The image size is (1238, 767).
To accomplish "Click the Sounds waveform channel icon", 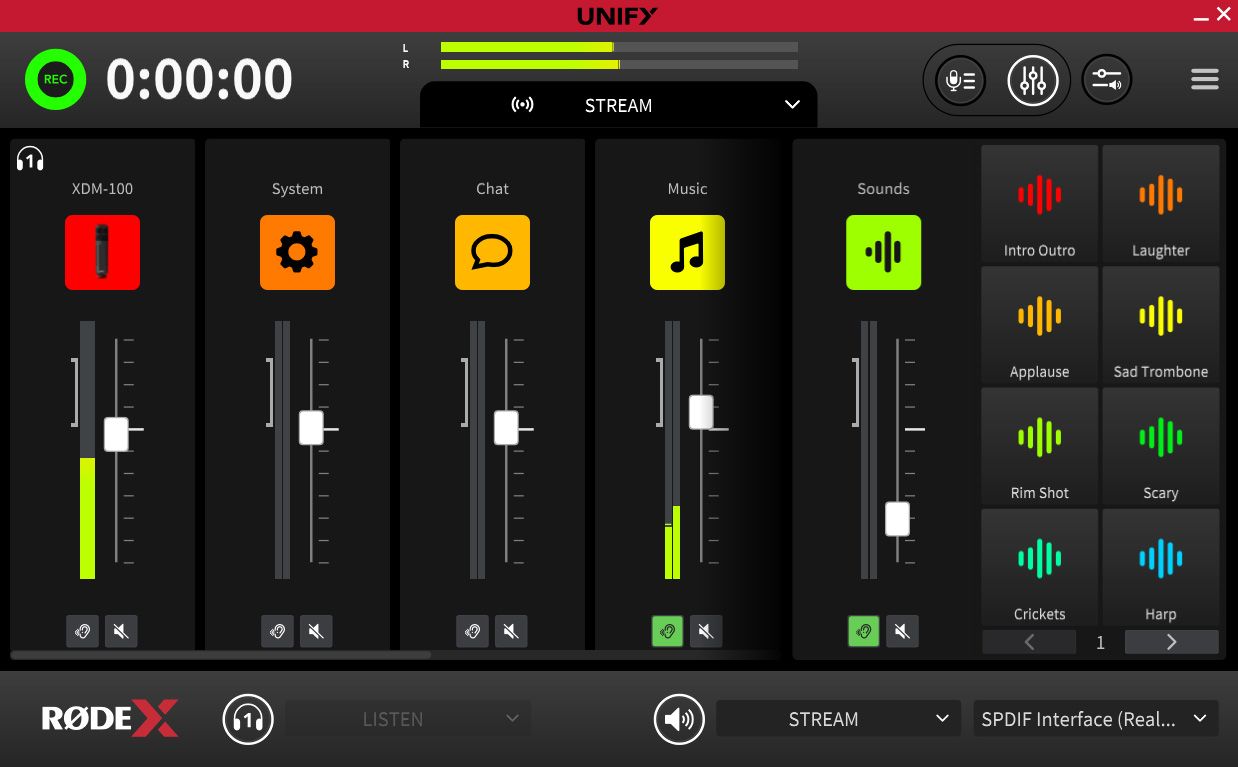I will click(x=883, y=252).
